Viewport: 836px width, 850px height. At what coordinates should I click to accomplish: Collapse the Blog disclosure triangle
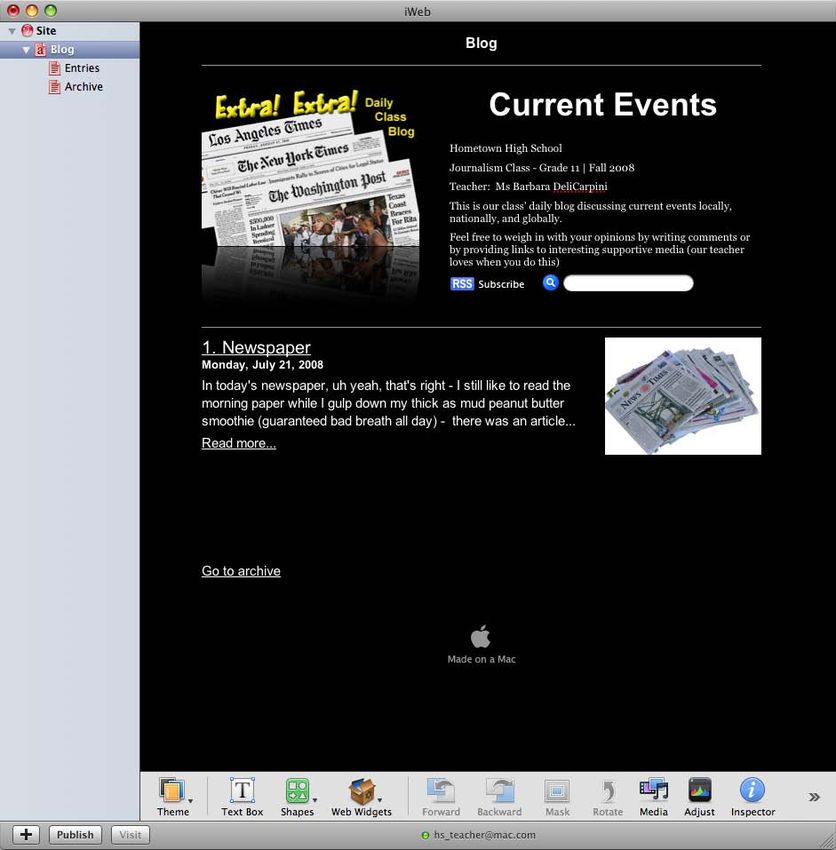point(25,50)
